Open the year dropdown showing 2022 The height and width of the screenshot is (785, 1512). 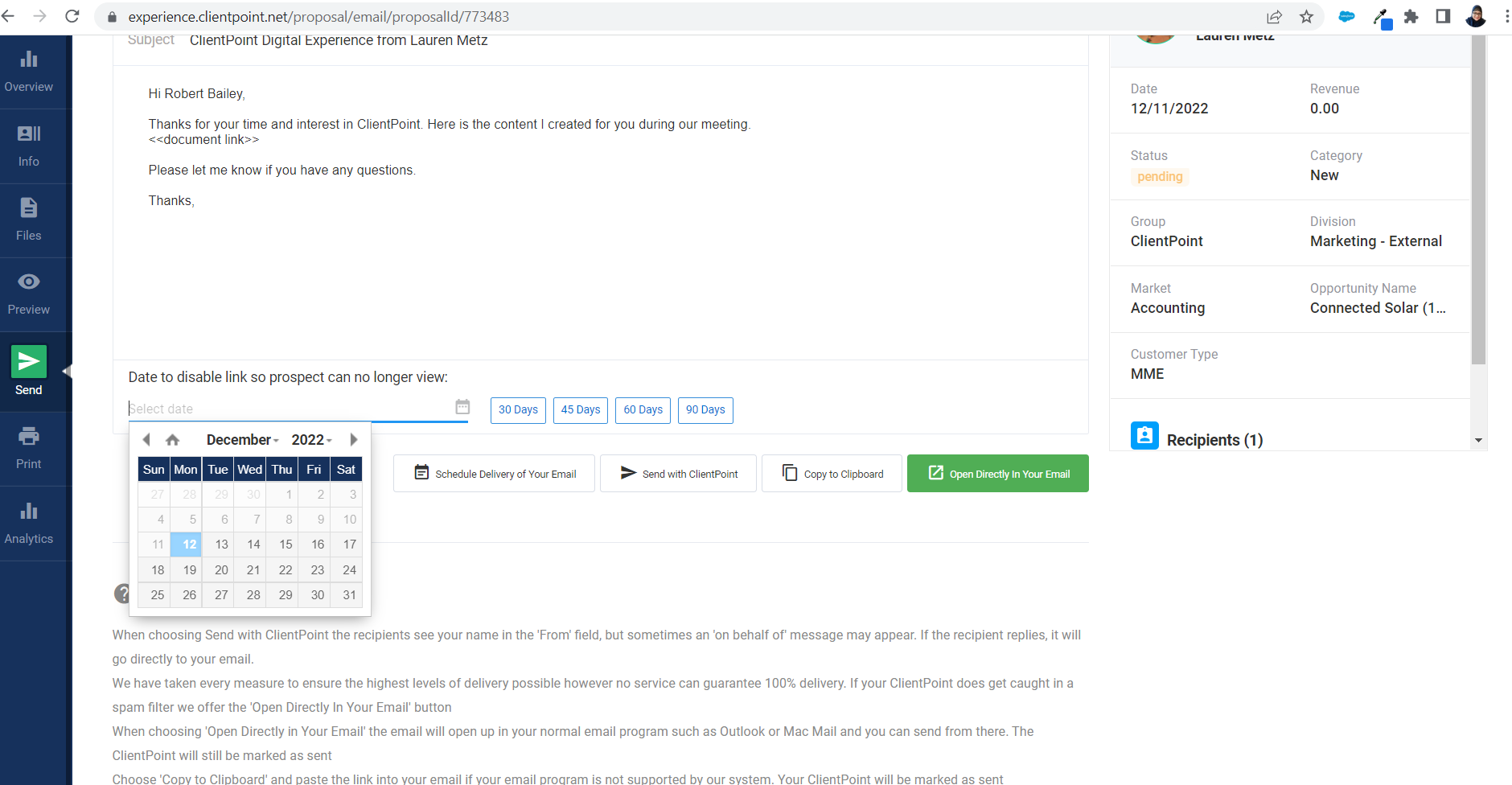312,439
